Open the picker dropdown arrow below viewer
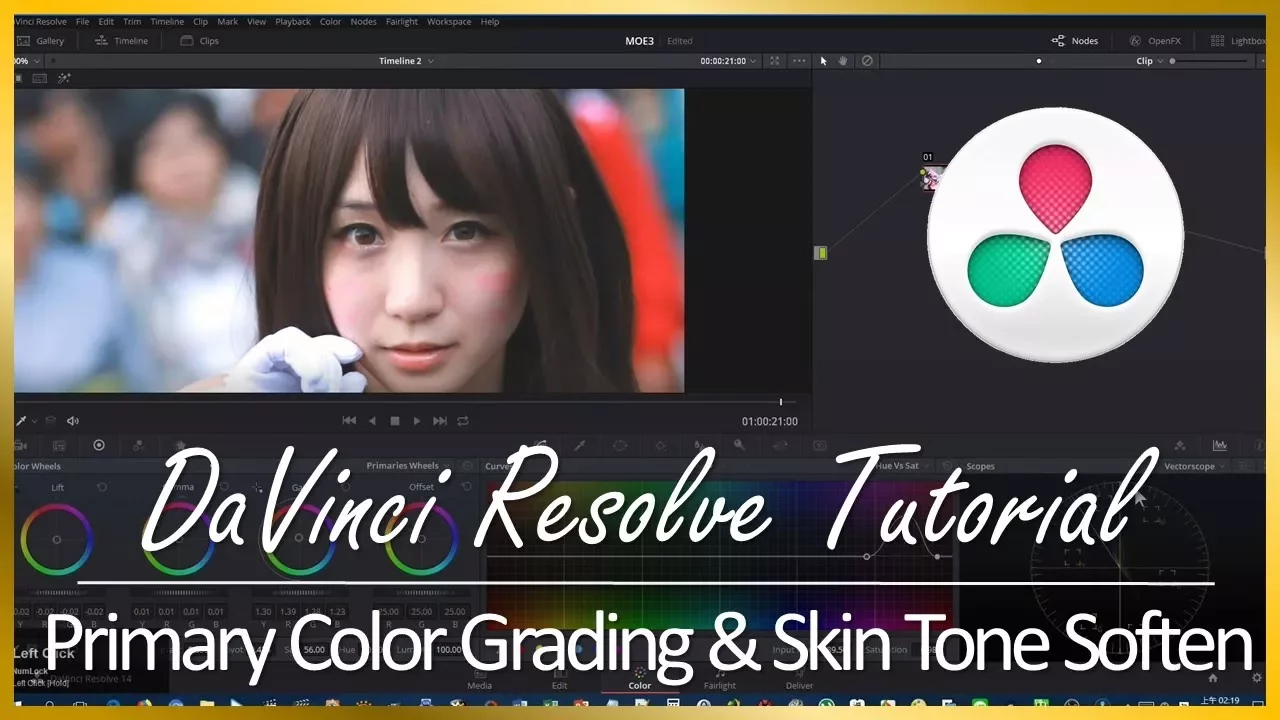 coord(34,421)
